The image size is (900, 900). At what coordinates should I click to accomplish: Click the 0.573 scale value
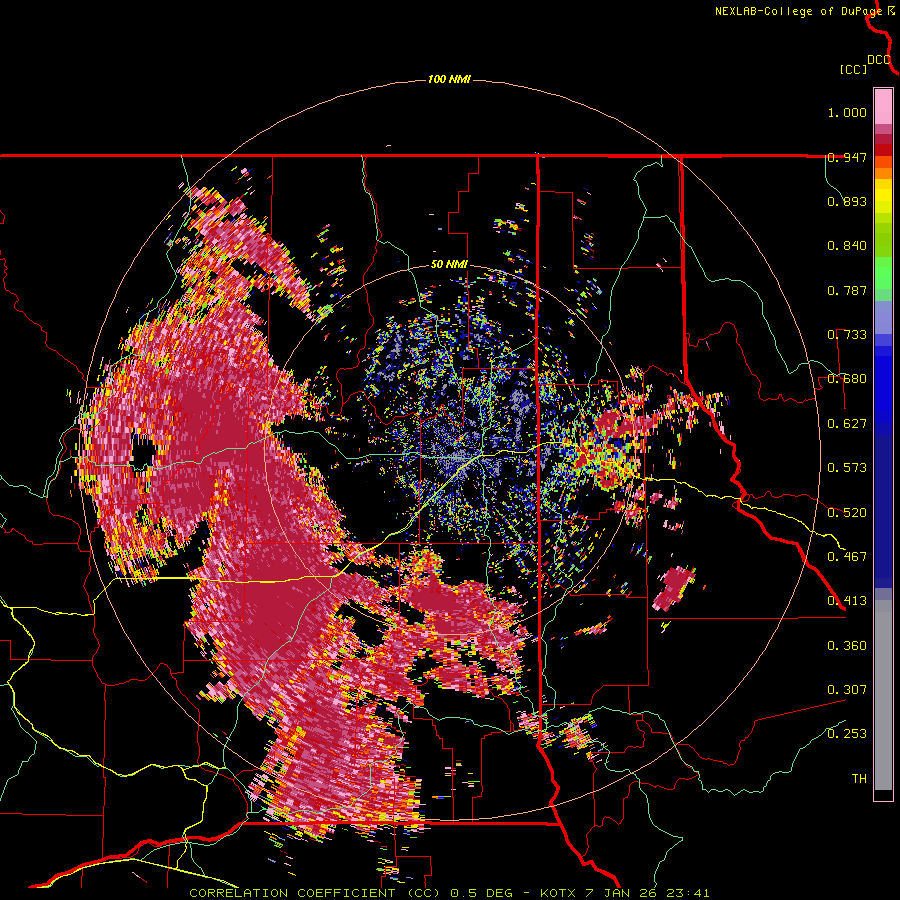pyautogui.click(x=847, y=468)
